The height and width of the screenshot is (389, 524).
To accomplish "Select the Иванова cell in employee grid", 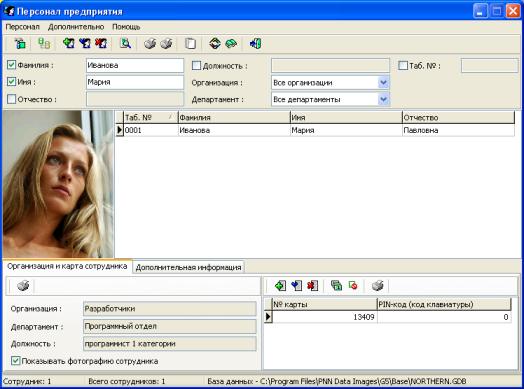I will (x=234, y=130).
